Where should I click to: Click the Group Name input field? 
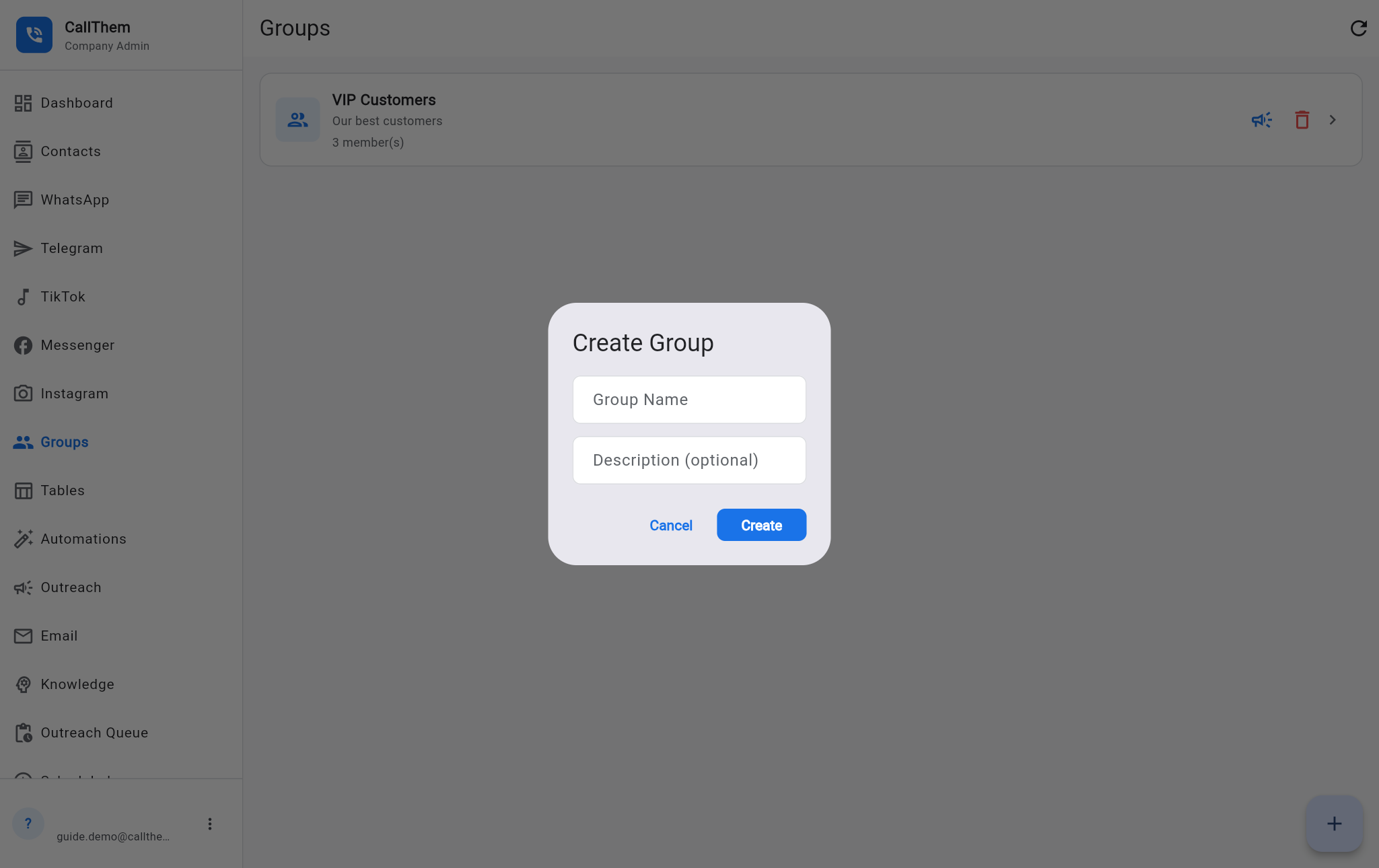click(689, 400)
